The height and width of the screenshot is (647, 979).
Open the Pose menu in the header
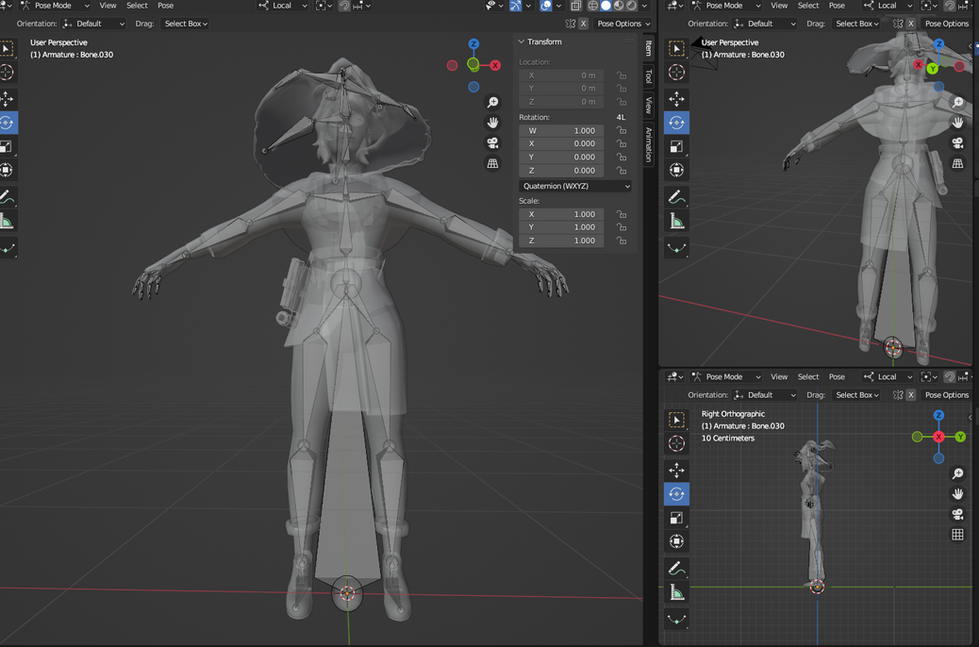click(165, 5)
